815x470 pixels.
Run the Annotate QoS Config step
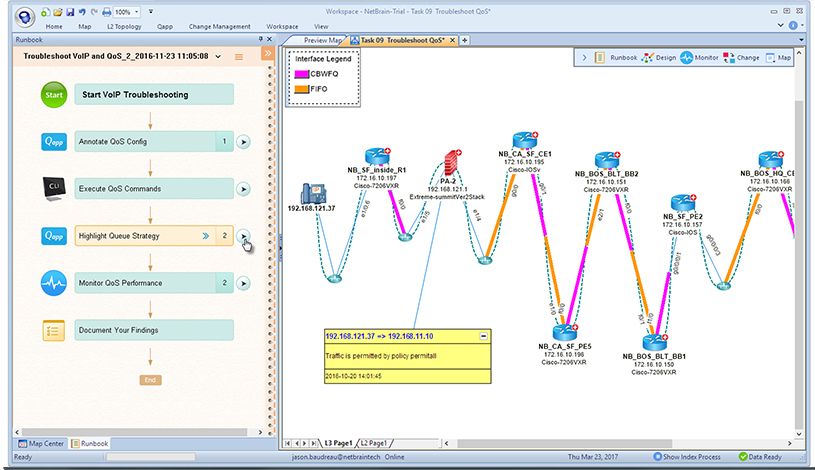[x=243, y=141]
